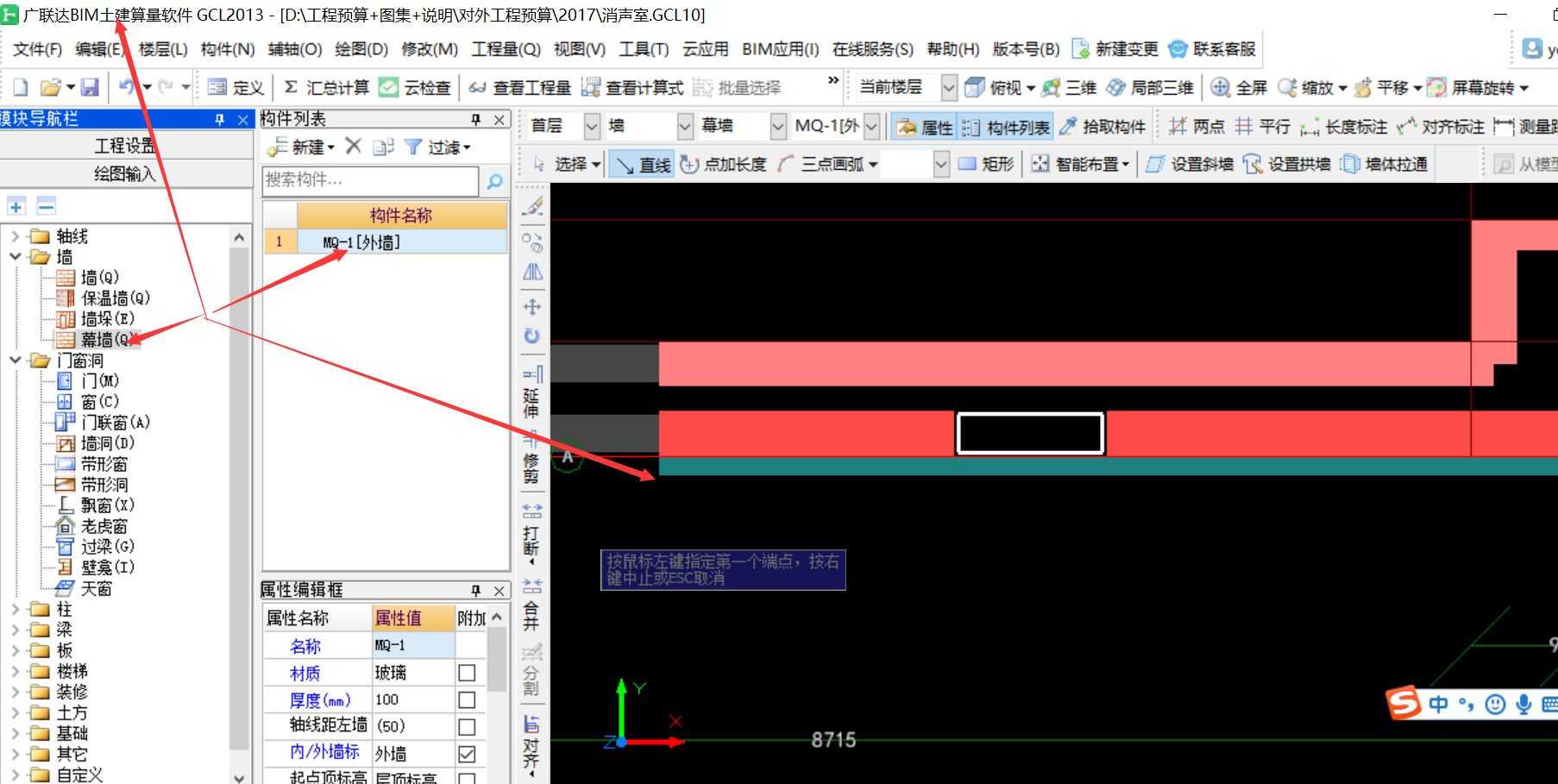
Task: Open the 工程量(Q) menu
Action: (x=506, y=49)
